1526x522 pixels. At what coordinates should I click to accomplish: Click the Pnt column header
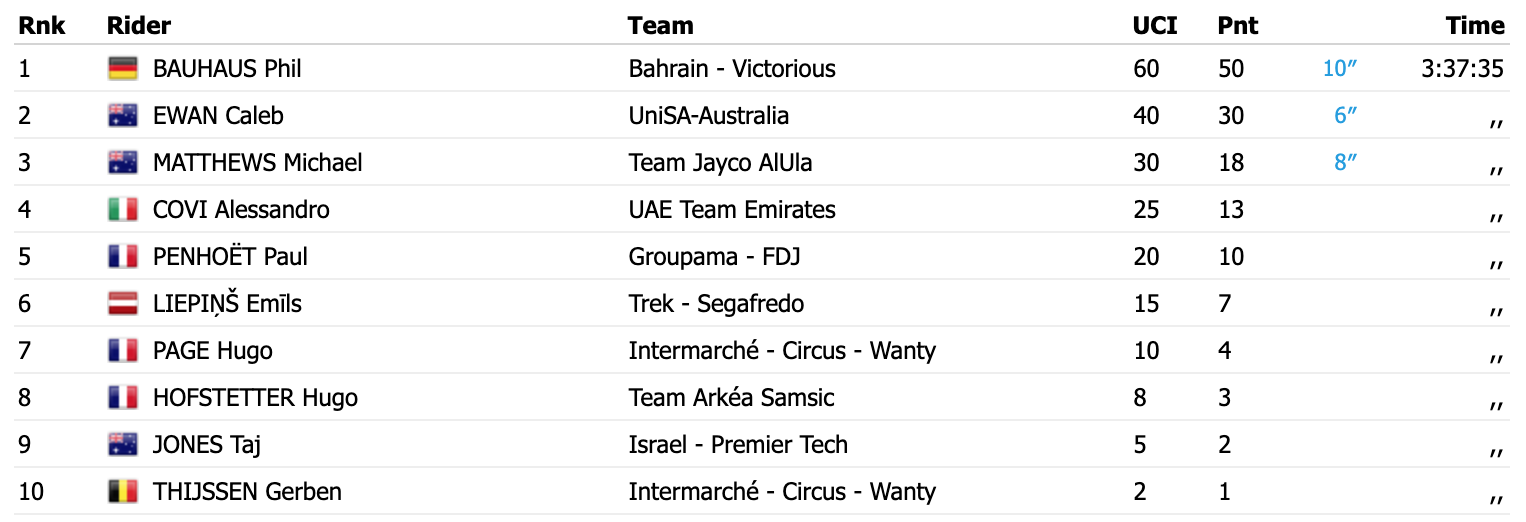[1237, 26]
